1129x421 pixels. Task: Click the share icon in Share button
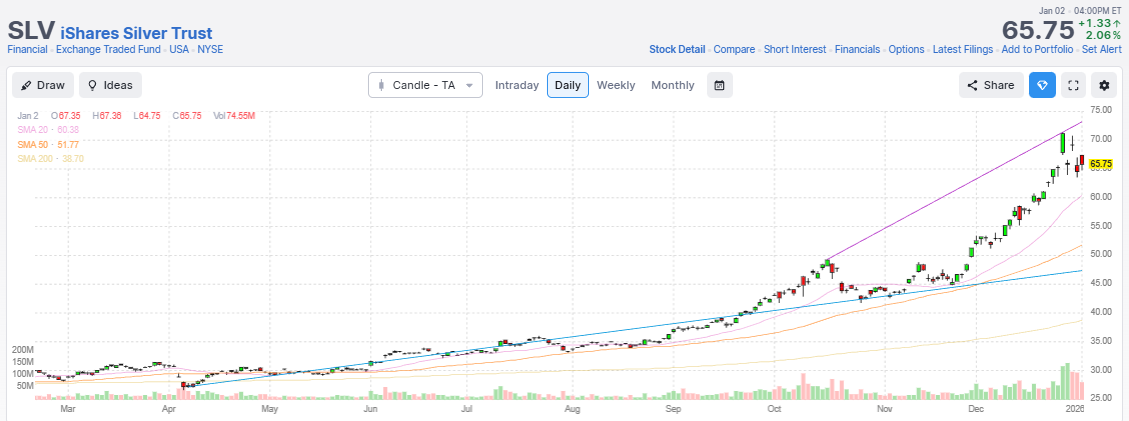click(972, 85)
